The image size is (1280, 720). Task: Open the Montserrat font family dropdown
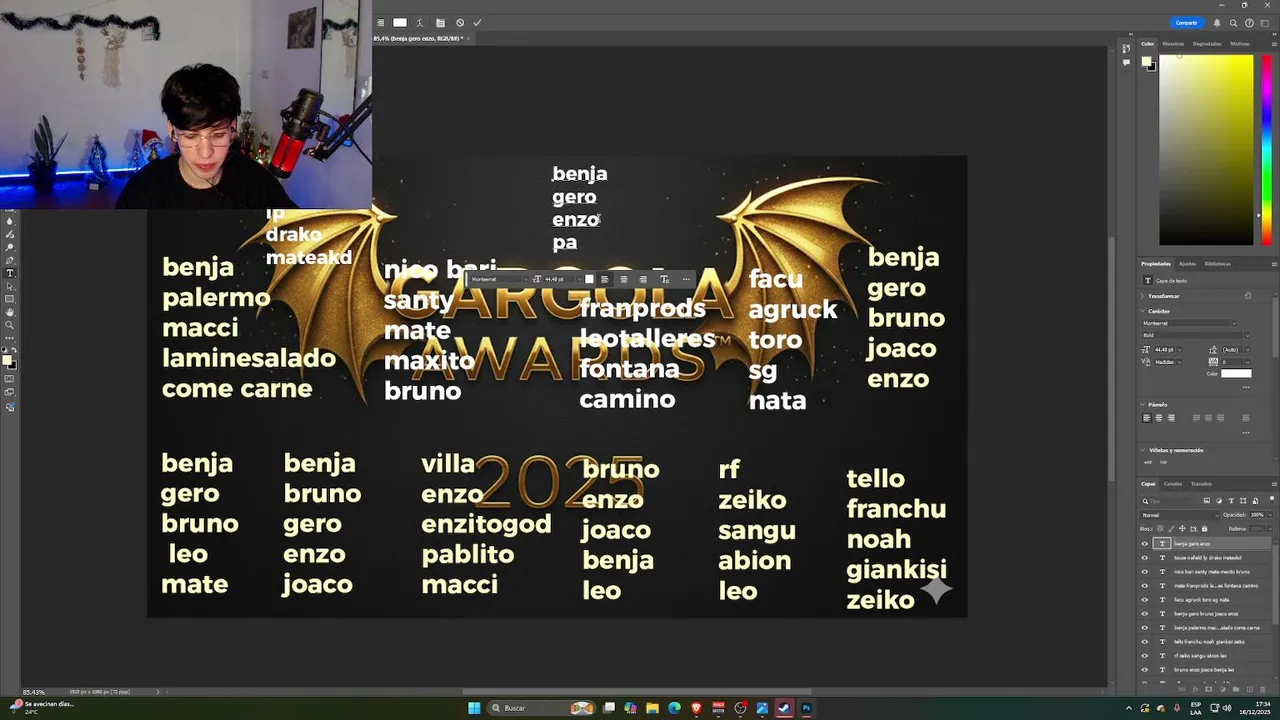1234,323
